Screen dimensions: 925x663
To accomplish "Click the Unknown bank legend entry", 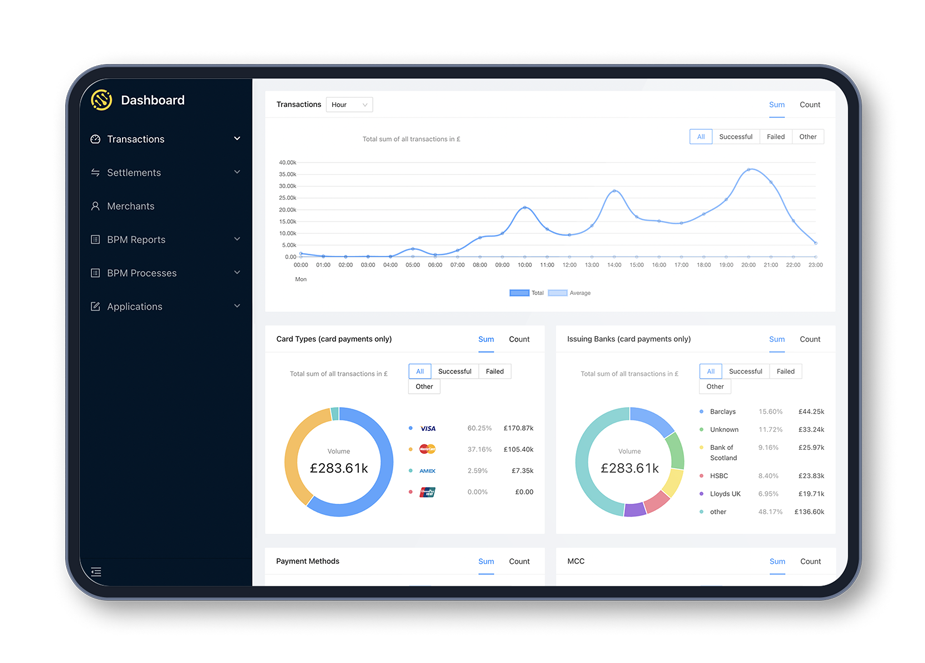I will coord(724,429).
